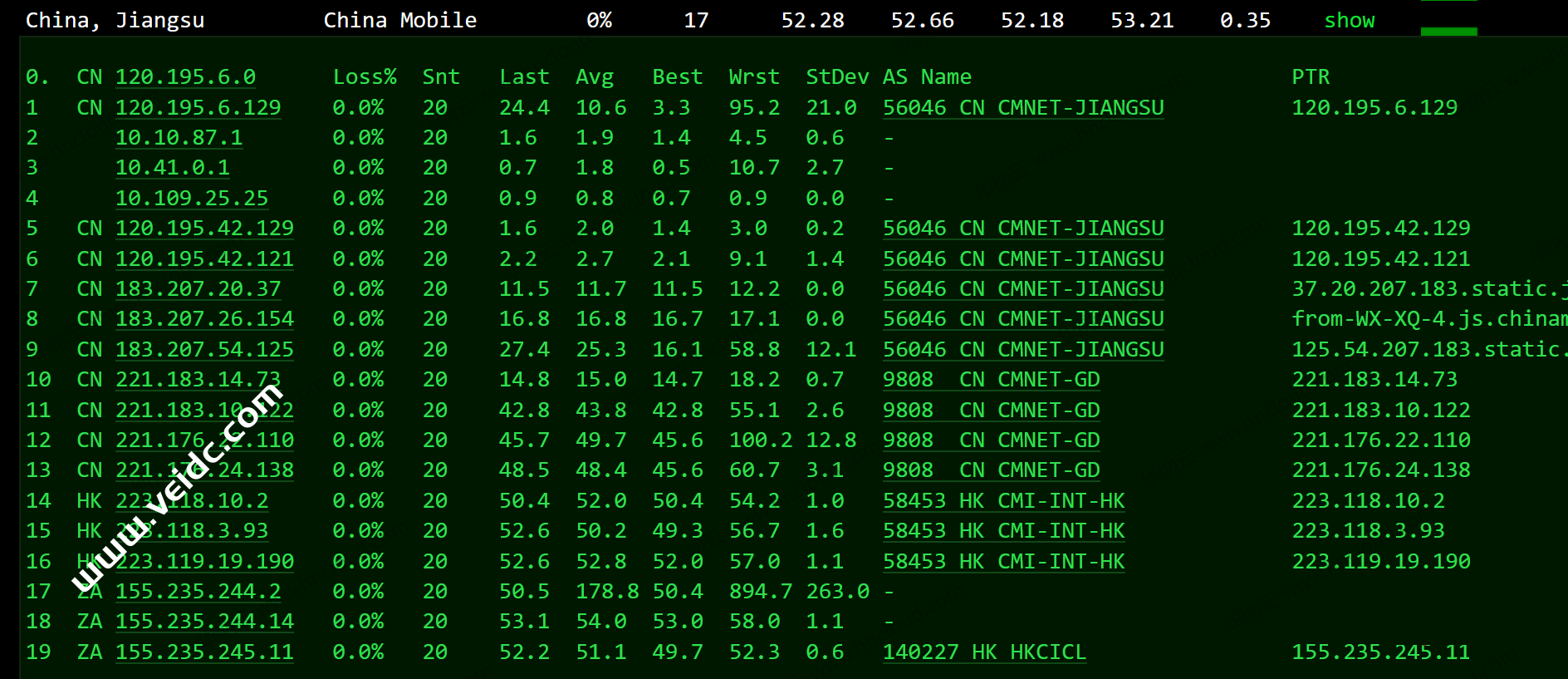Select the 10.109.25.25 address link
The image size is (1568, 679).
(192, 199)
